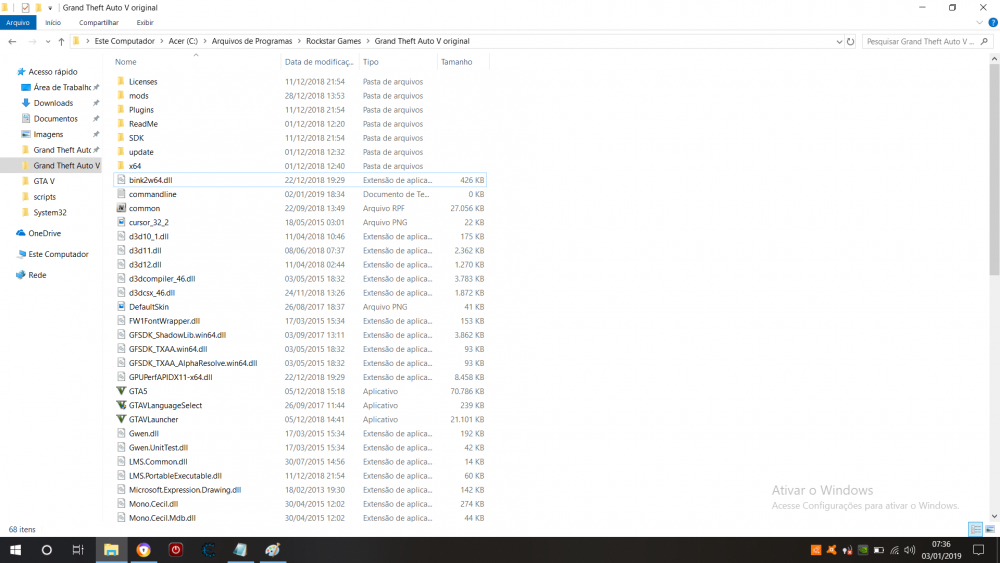The image size is (1000, 563).
Task: Select the x64 folder icon
Action: tap(121, 166)
